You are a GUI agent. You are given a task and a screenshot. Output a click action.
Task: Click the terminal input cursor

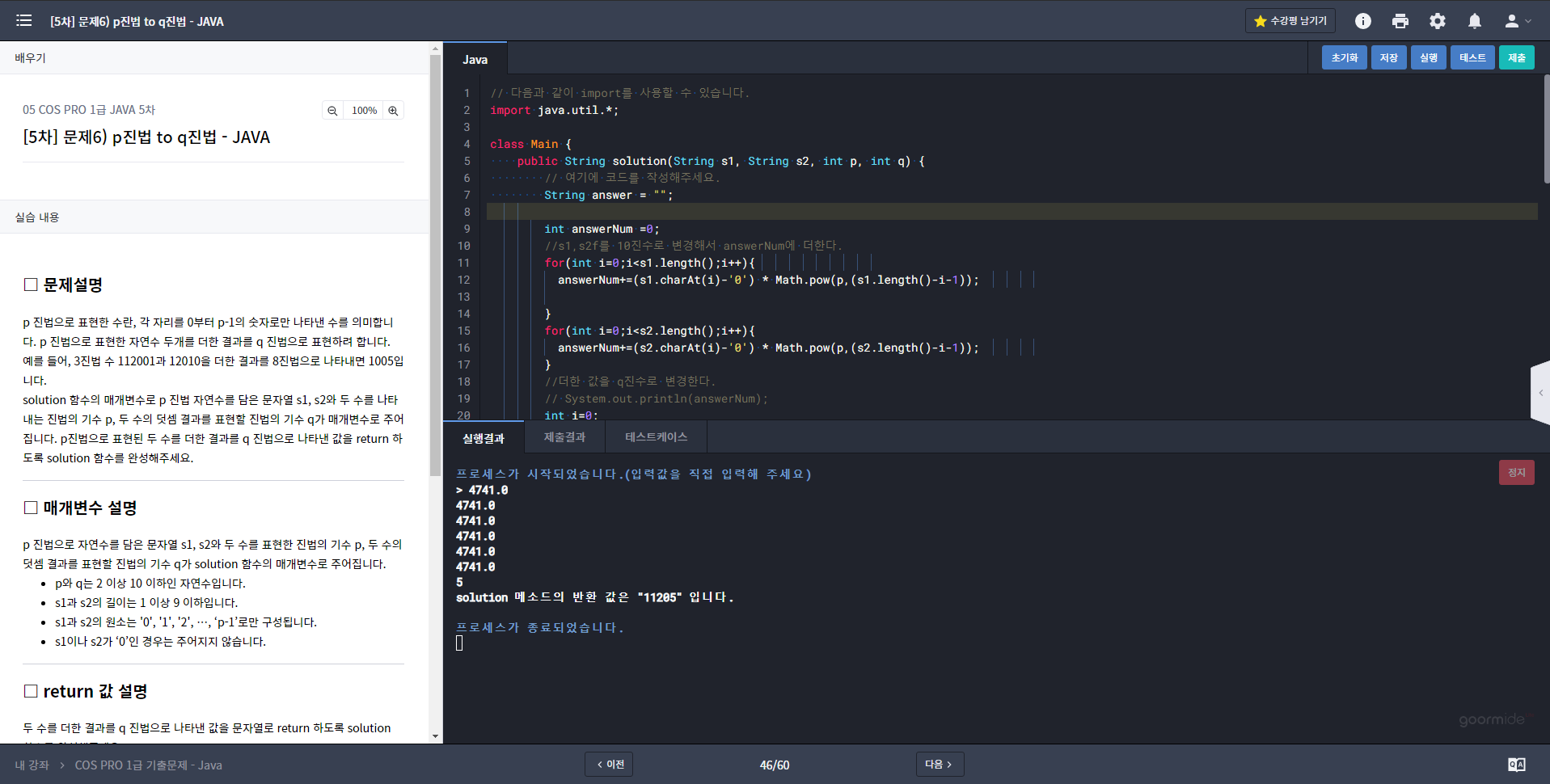(459, 643)
